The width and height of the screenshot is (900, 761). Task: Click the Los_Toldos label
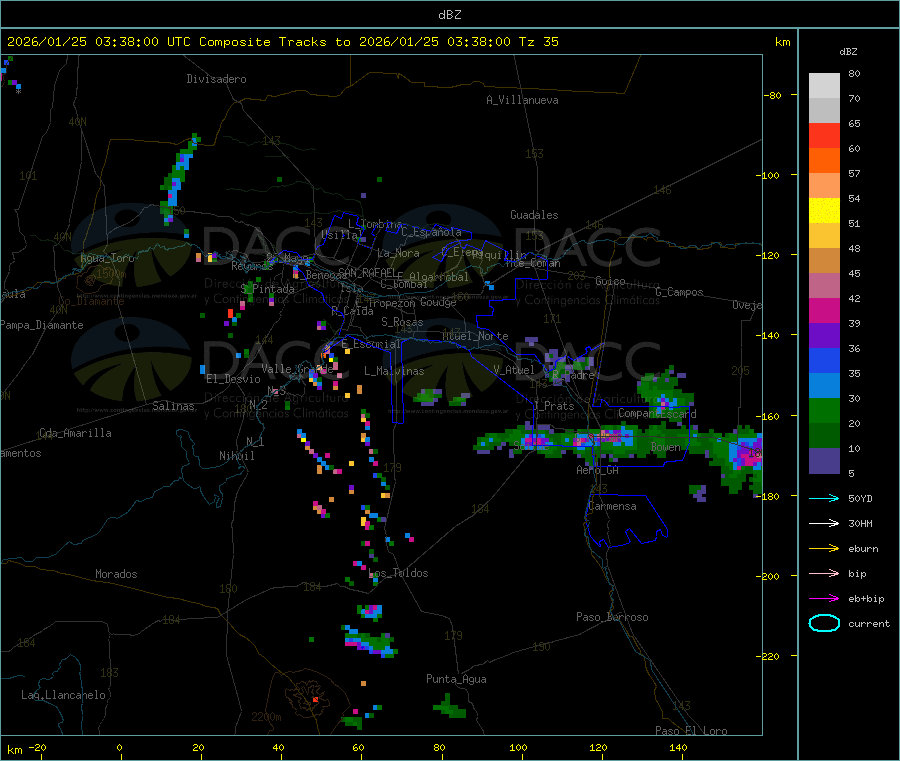398,573
